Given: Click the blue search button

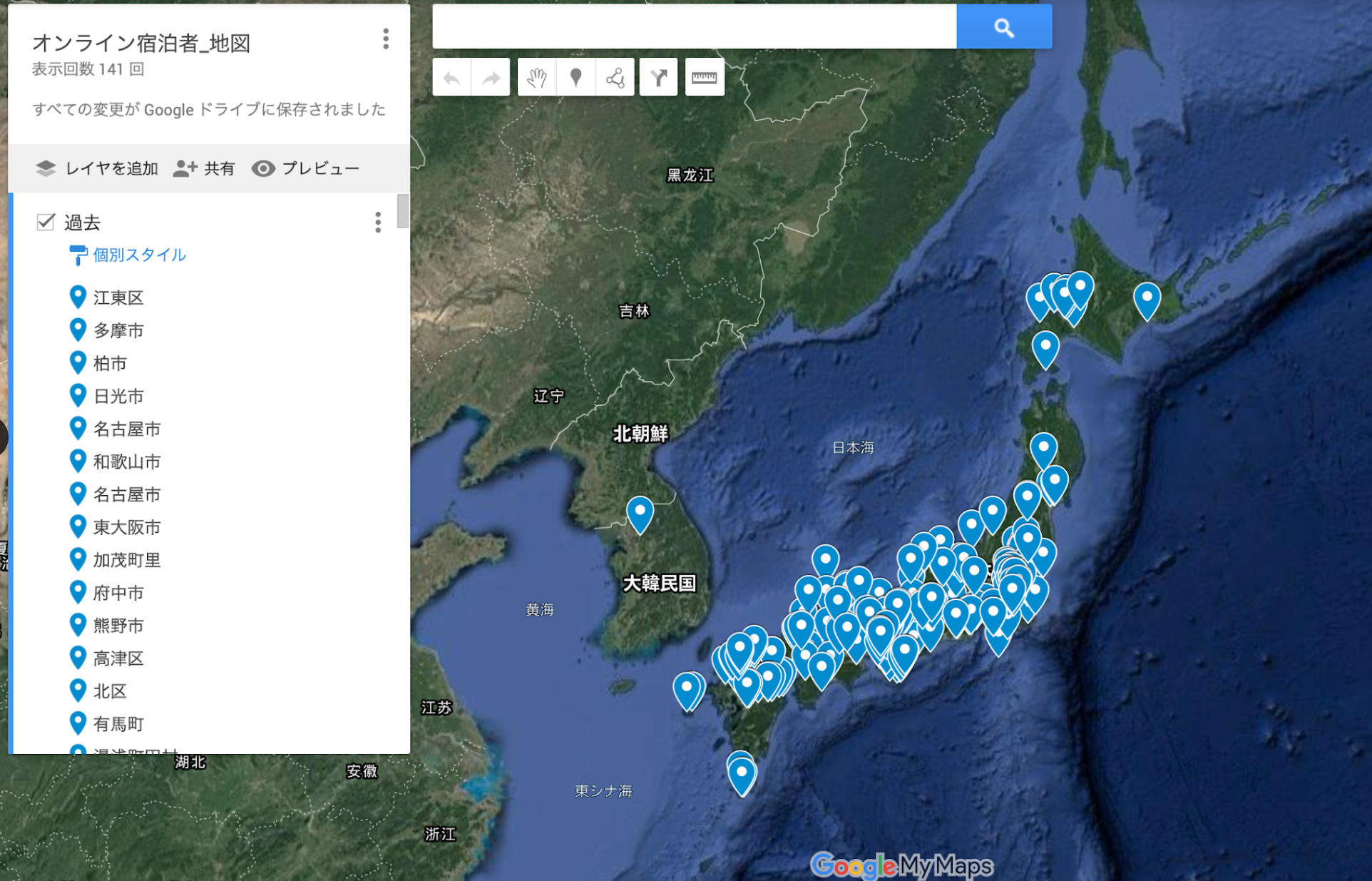Looking at the screenshot, I should point(1003,27).
